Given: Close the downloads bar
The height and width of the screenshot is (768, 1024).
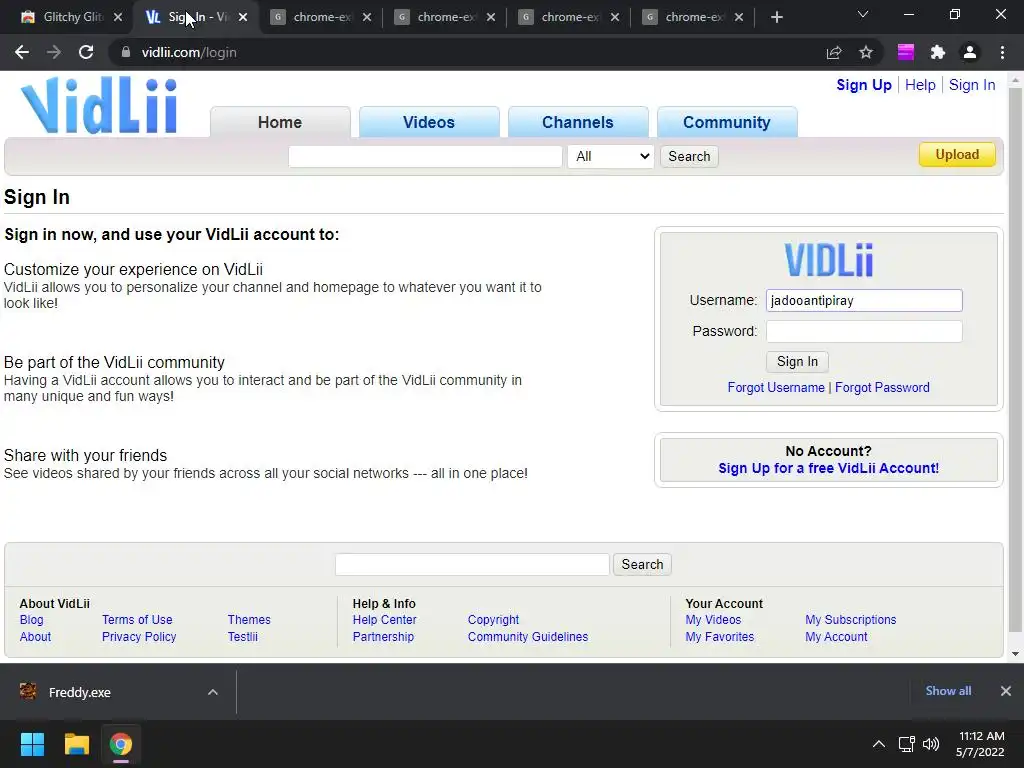Looking at the screenshot, I should click(x=1006, y=691).
